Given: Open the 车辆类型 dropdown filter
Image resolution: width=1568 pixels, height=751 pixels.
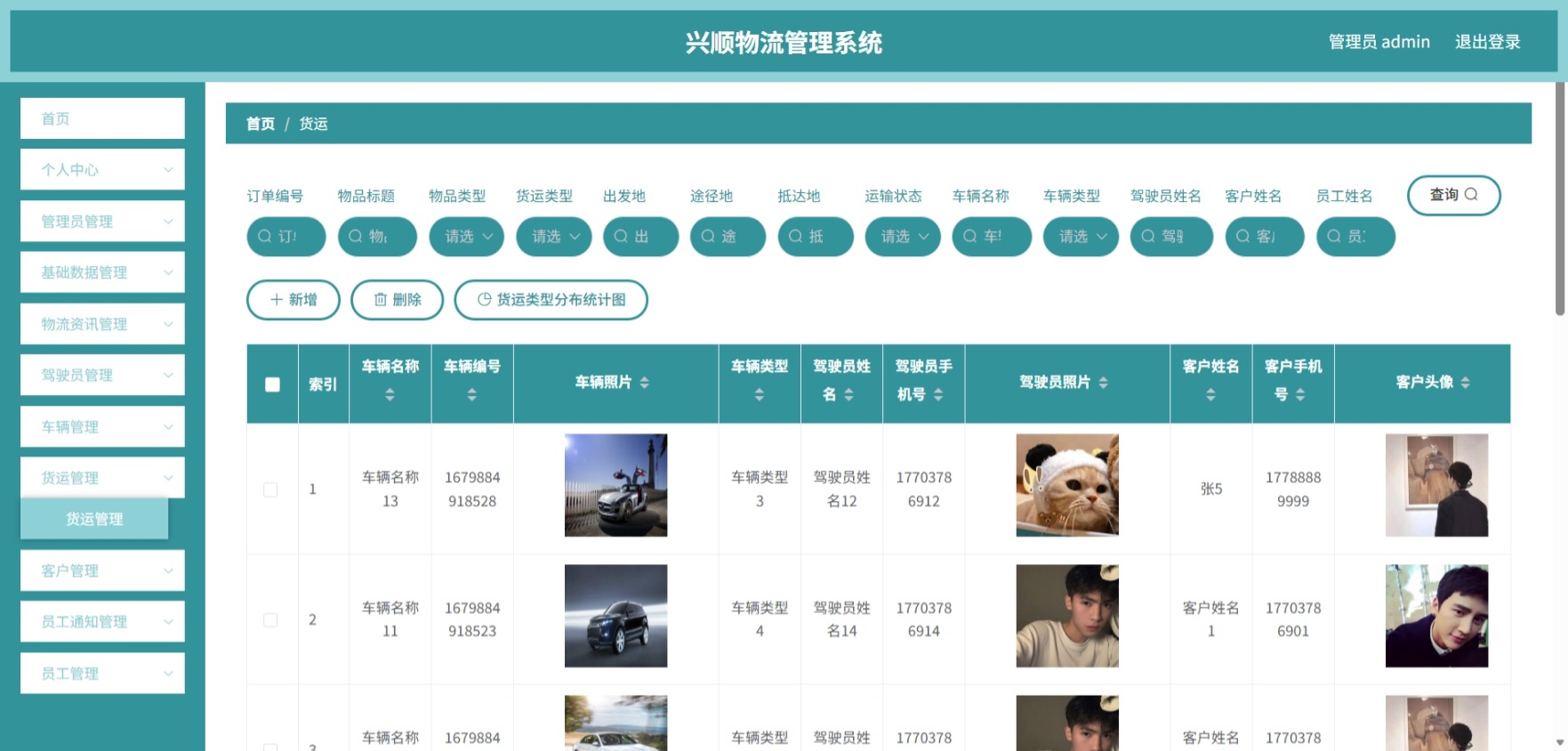Looking at the screenshot, I should (x=1081, y=237).
